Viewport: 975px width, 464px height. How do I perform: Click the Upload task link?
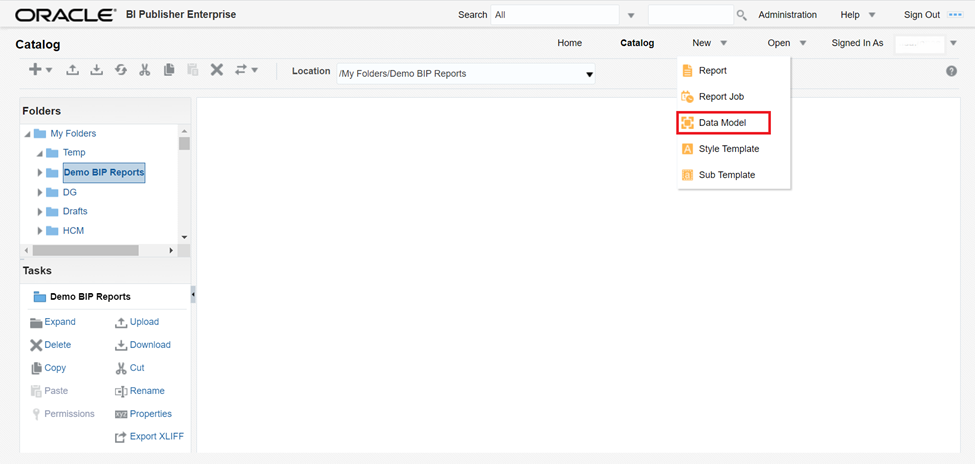(144, 322)
